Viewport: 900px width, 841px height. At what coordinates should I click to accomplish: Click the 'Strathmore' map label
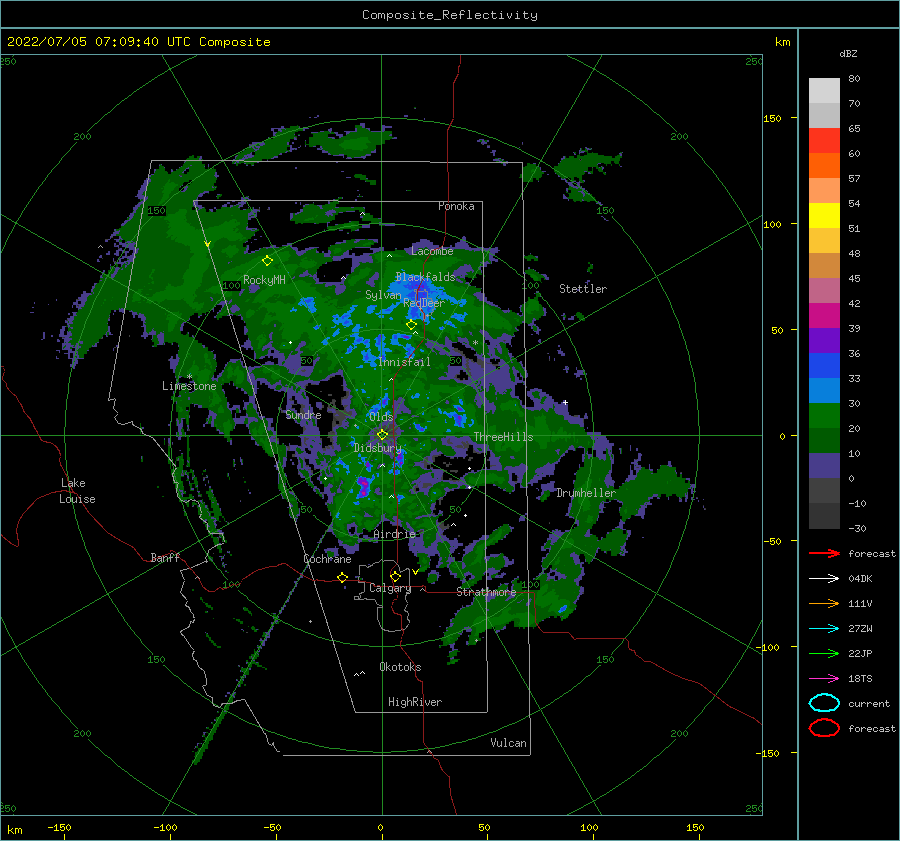tap(486, 592)
